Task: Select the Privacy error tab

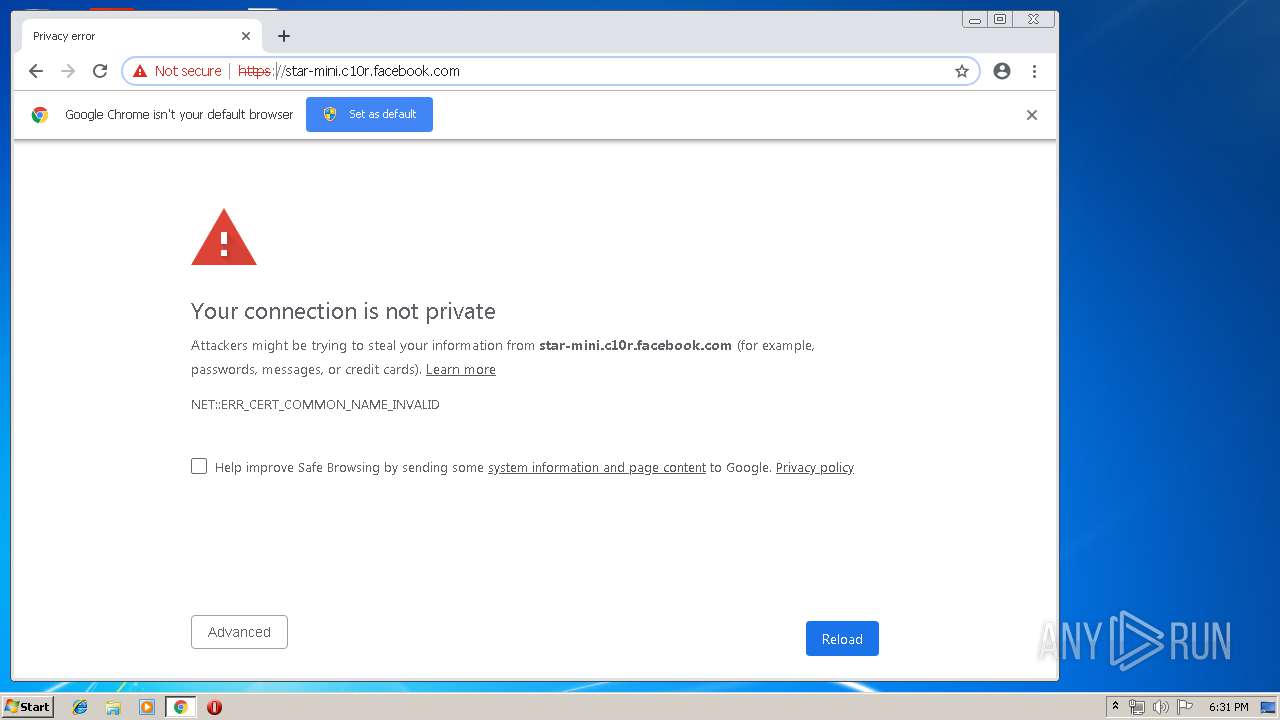Action: (x=140, y=36)
